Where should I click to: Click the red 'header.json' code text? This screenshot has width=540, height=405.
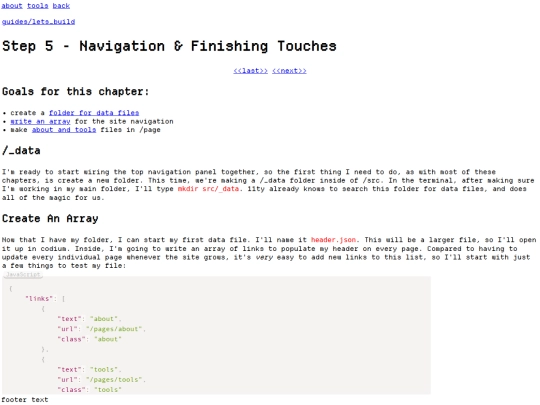(333, 240)
